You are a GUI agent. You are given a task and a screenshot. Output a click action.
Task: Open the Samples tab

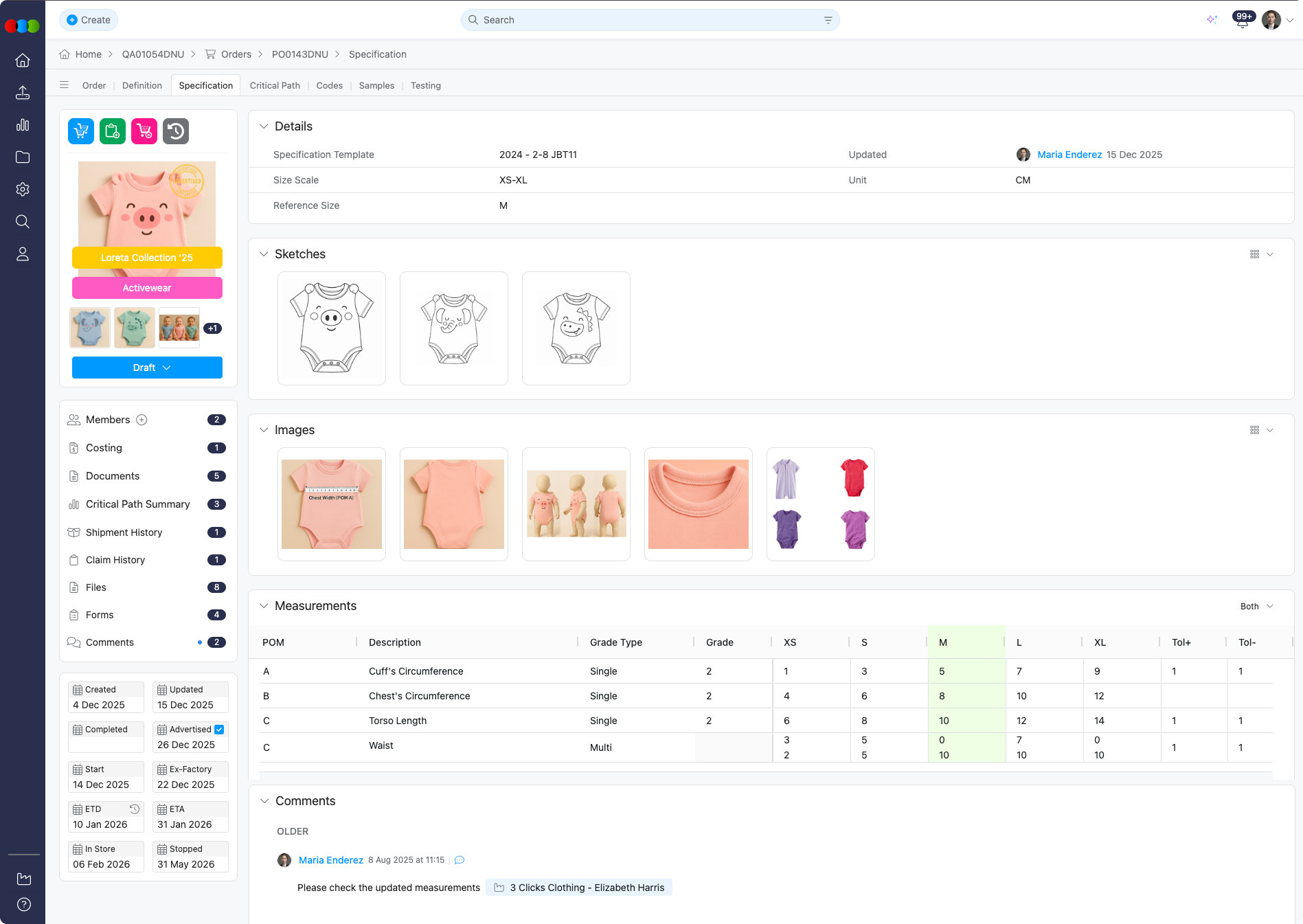(x=376, y=85)
